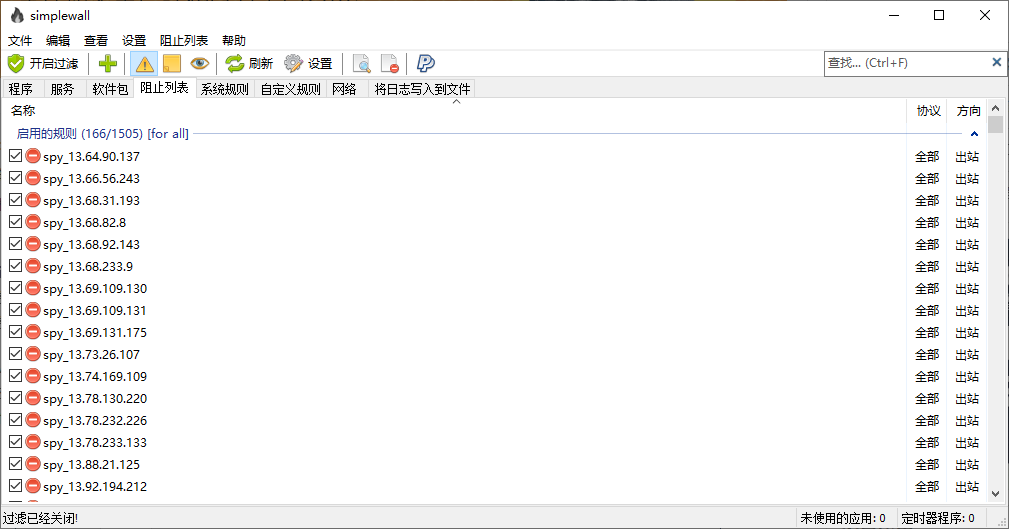Sort the list by the 名称 column header
Viewport: 1009px width, 529px height.
point(23,110)
